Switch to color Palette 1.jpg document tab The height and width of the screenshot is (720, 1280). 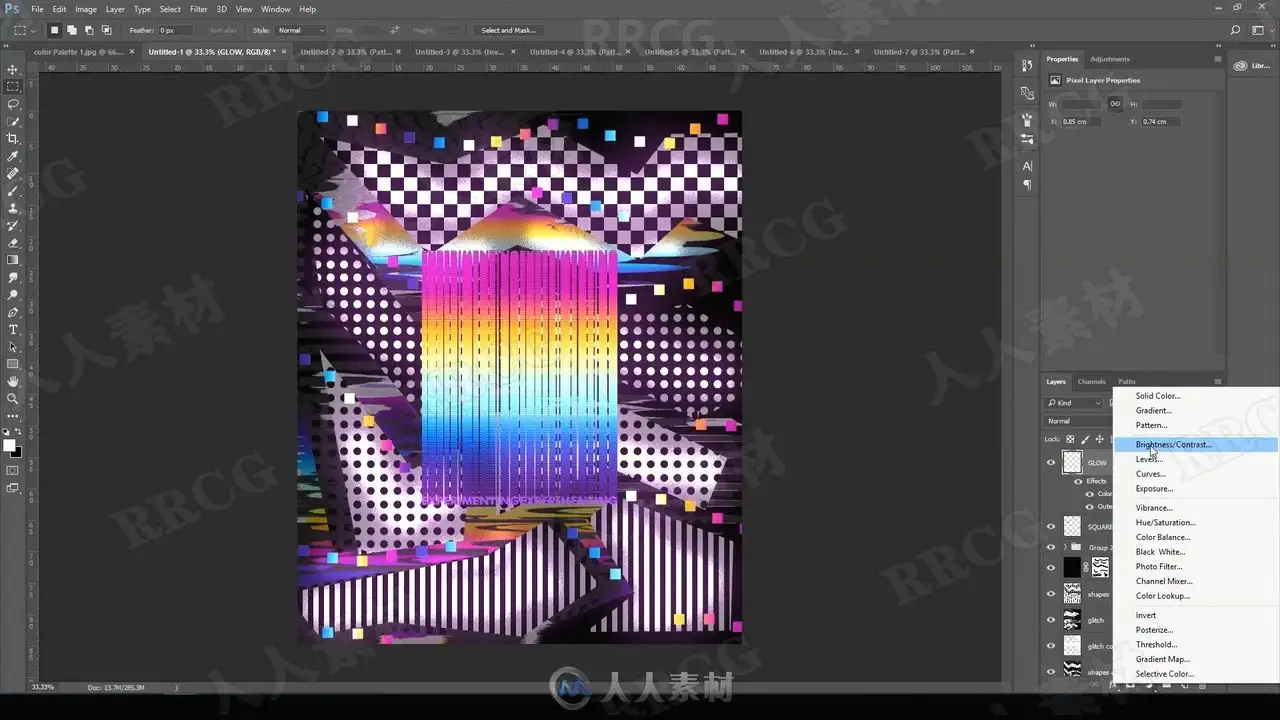coord(78,51)
